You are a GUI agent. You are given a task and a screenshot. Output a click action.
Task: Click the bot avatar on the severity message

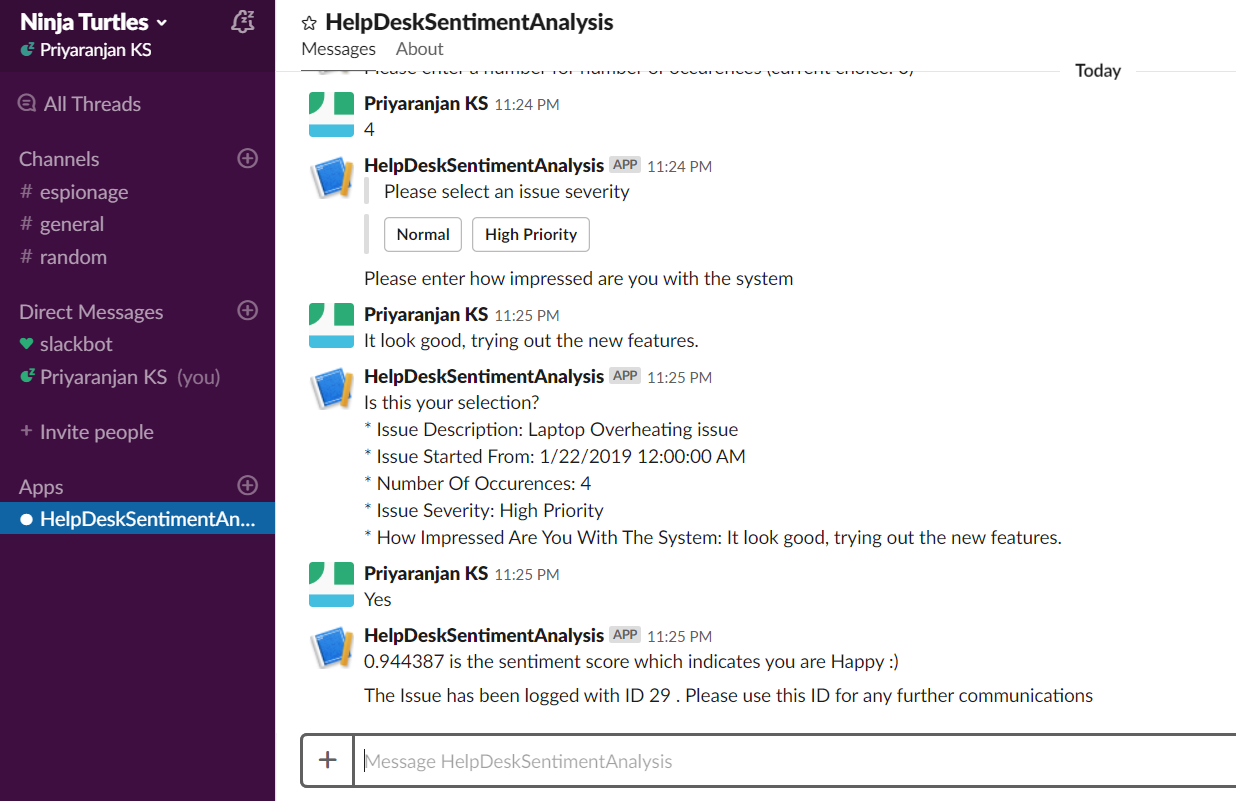tap(332, 178)
